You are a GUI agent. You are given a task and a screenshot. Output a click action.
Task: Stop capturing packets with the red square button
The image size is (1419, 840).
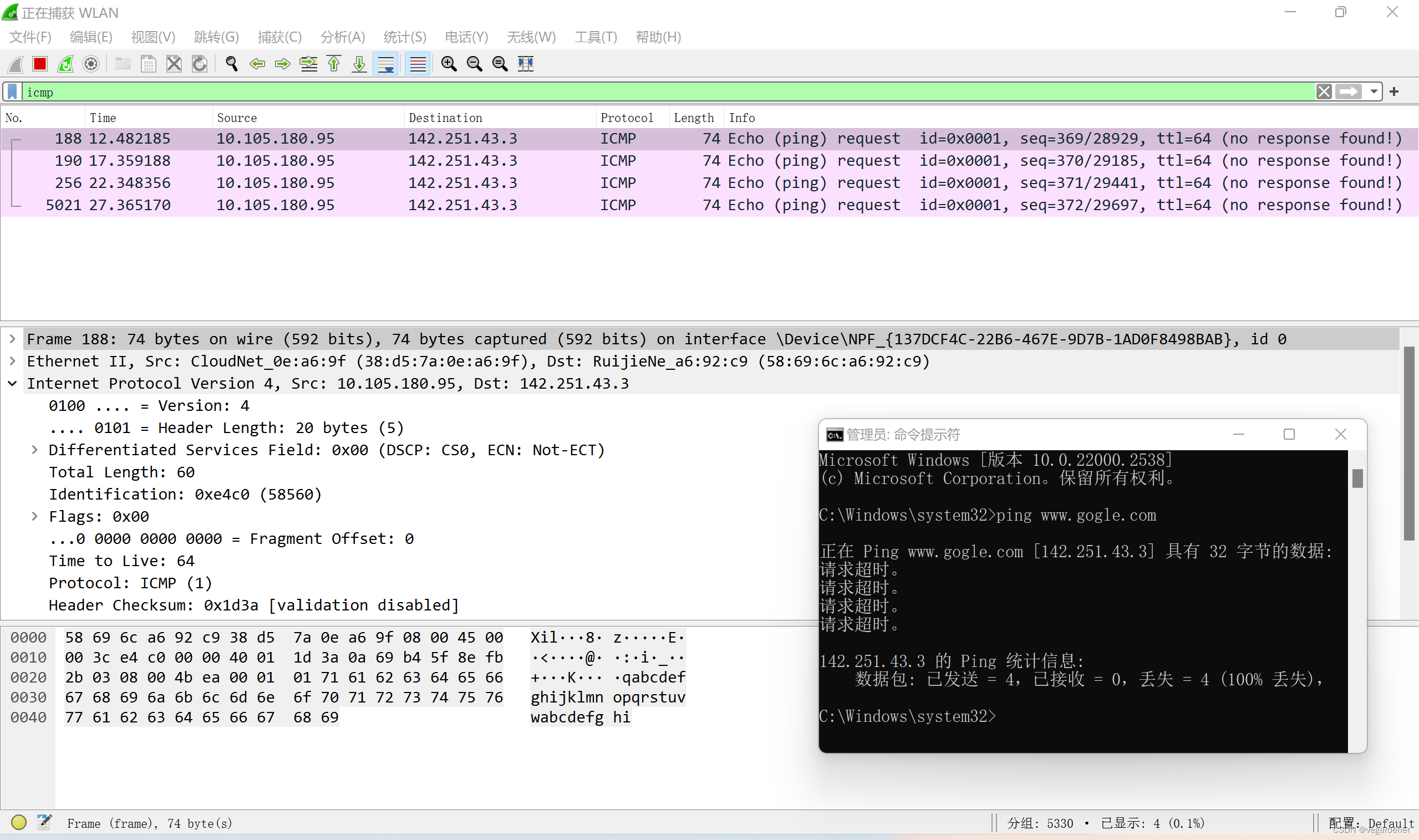(x=39, y=64)
